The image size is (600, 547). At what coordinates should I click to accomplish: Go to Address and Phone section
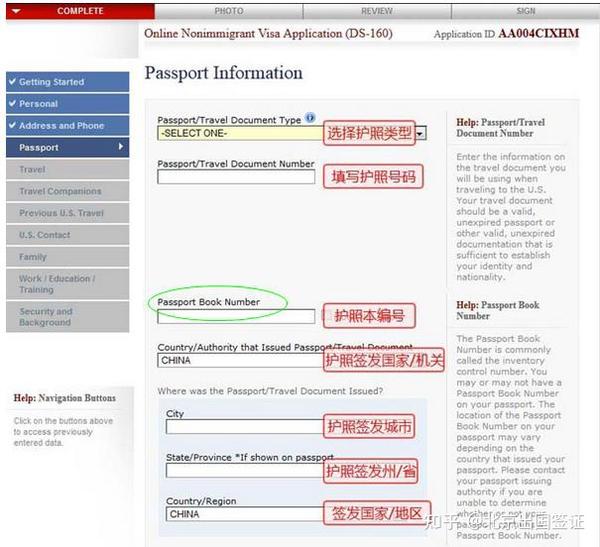pyautogui.click(x=68, y=126)
